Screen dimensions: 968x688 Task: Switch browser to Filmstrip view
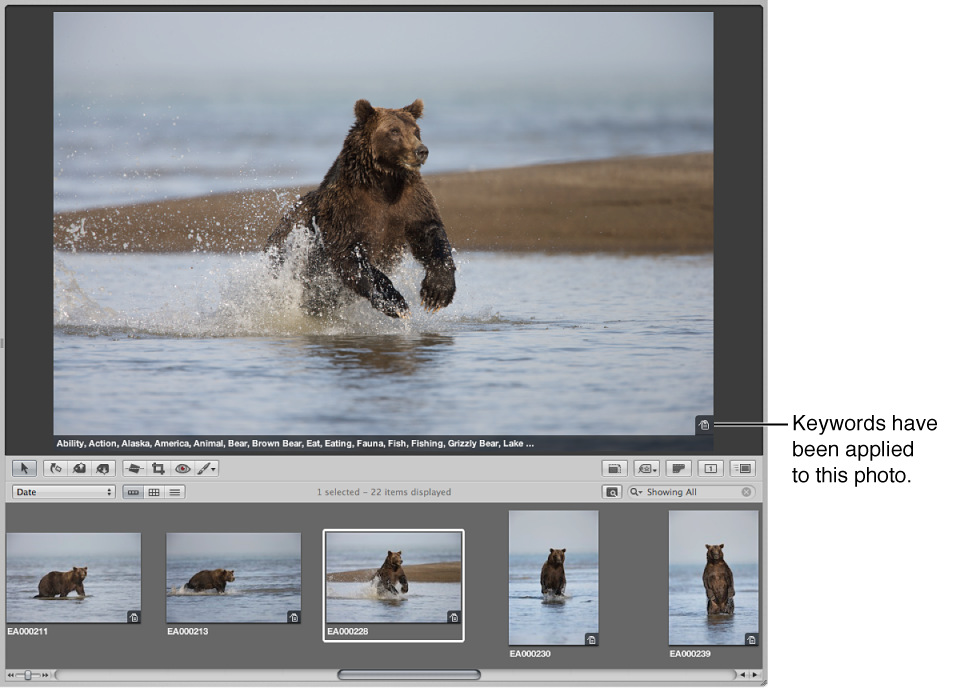coord(133,492)
